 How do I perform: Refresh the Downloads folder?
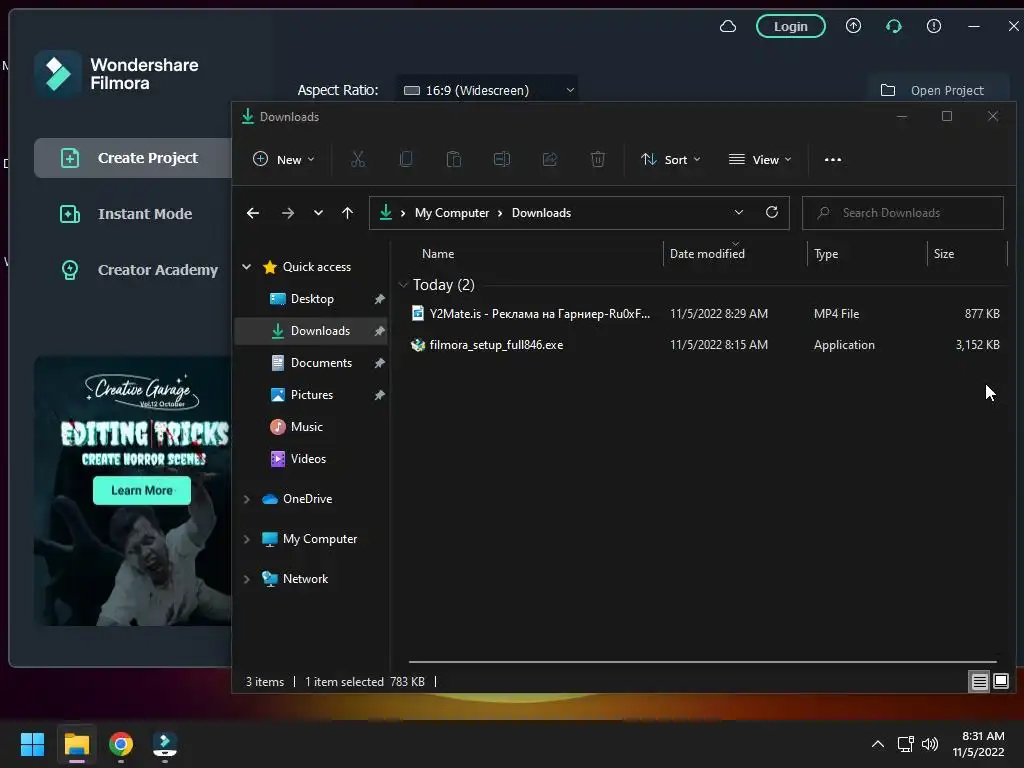pyautogui.click(x=772, y=212)
